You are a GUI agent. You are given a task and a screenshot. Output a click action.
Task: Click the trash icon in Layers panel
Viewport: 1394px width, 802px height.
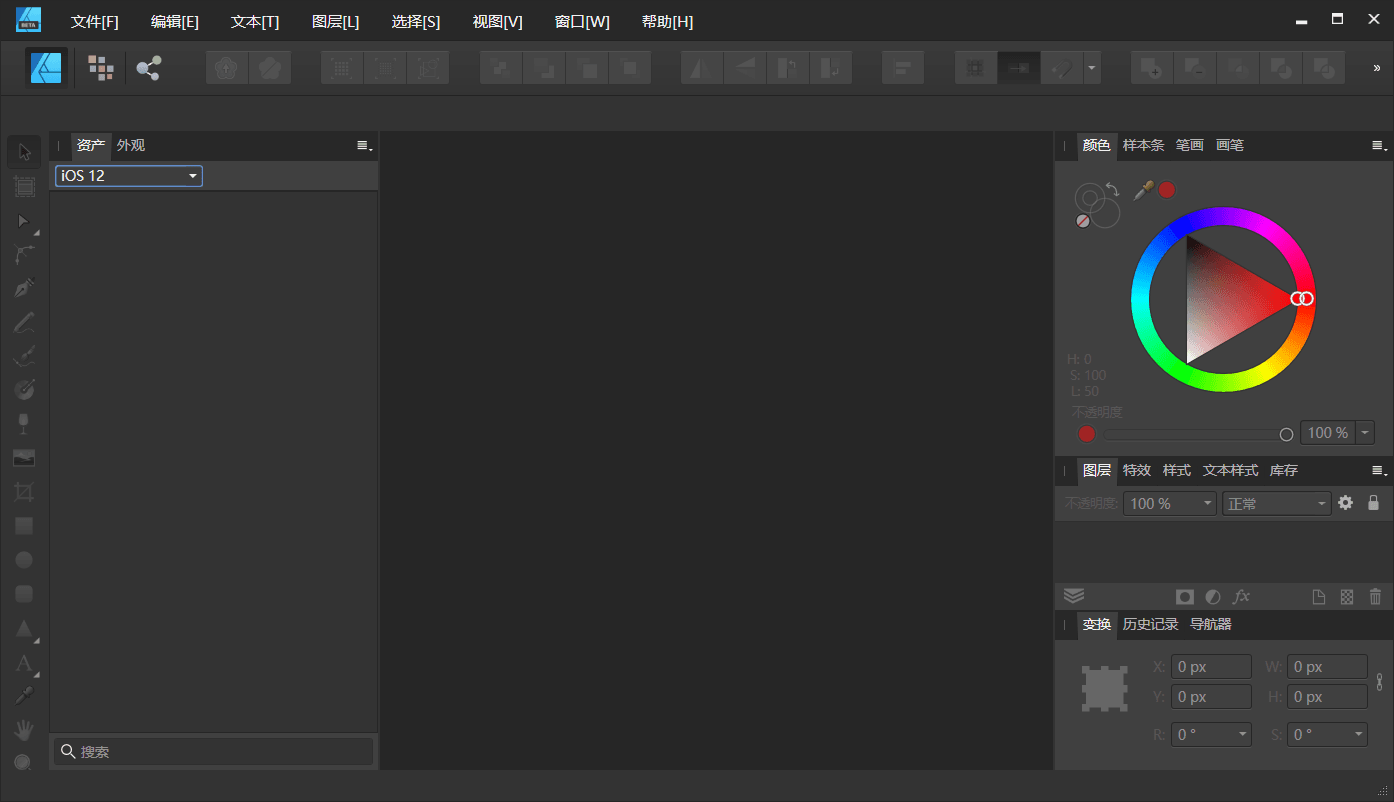[x=1375, y=597]
